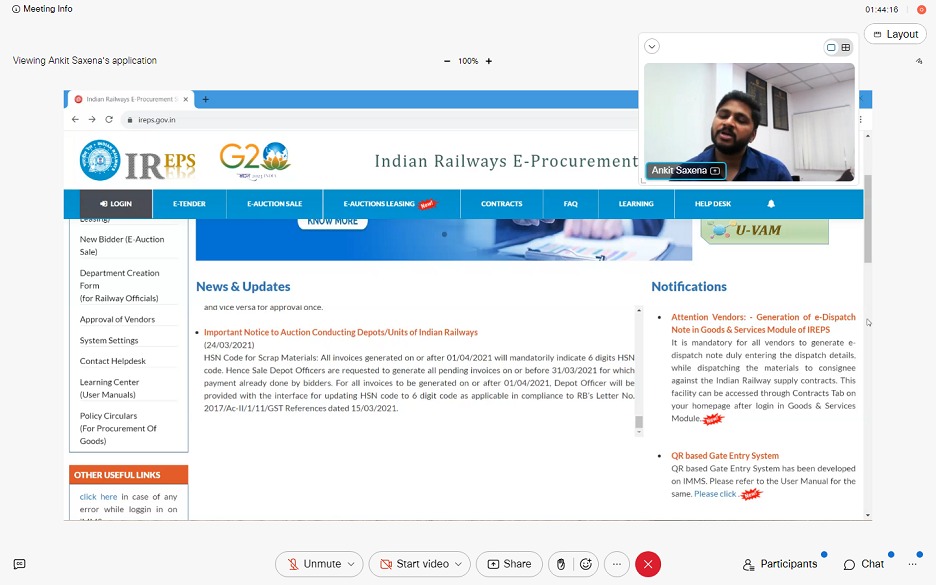936x585 pixels.
Task: Click the U-VAM banner
Action: click(765, 231)
